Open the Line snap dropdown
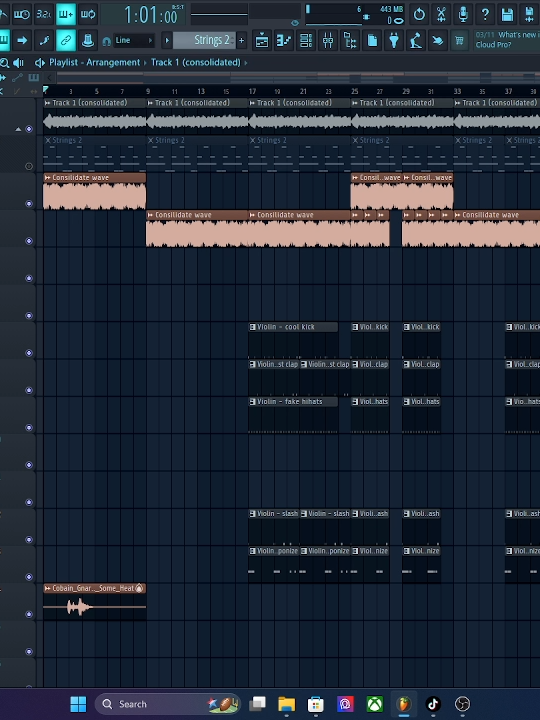The image size is (540, 720). pyautogui.click(x=133, y=40)
